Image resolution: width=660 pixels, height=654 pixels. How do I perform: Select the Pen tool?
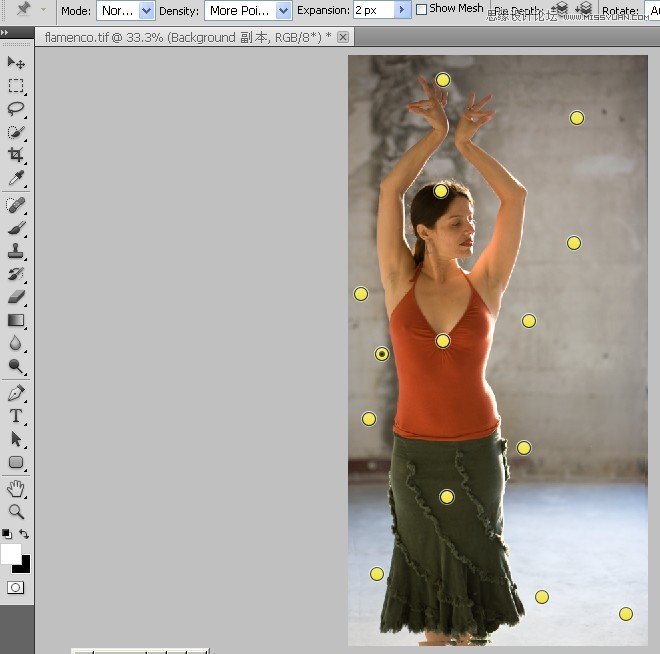(16, 393)
